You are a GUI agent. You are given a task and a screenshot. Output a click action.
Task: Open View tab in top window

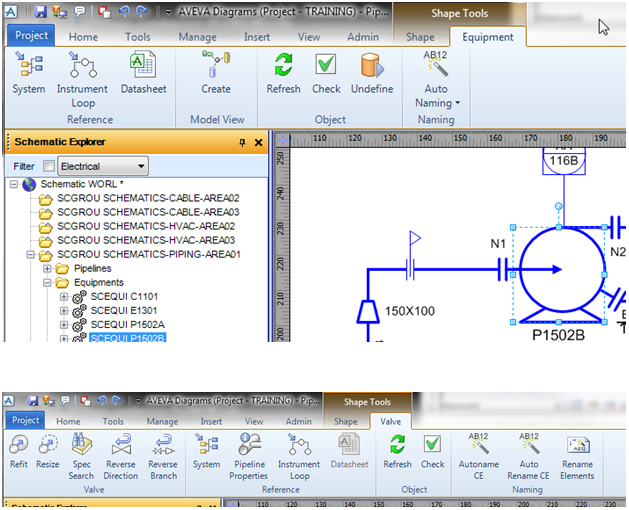coord(309,37)
